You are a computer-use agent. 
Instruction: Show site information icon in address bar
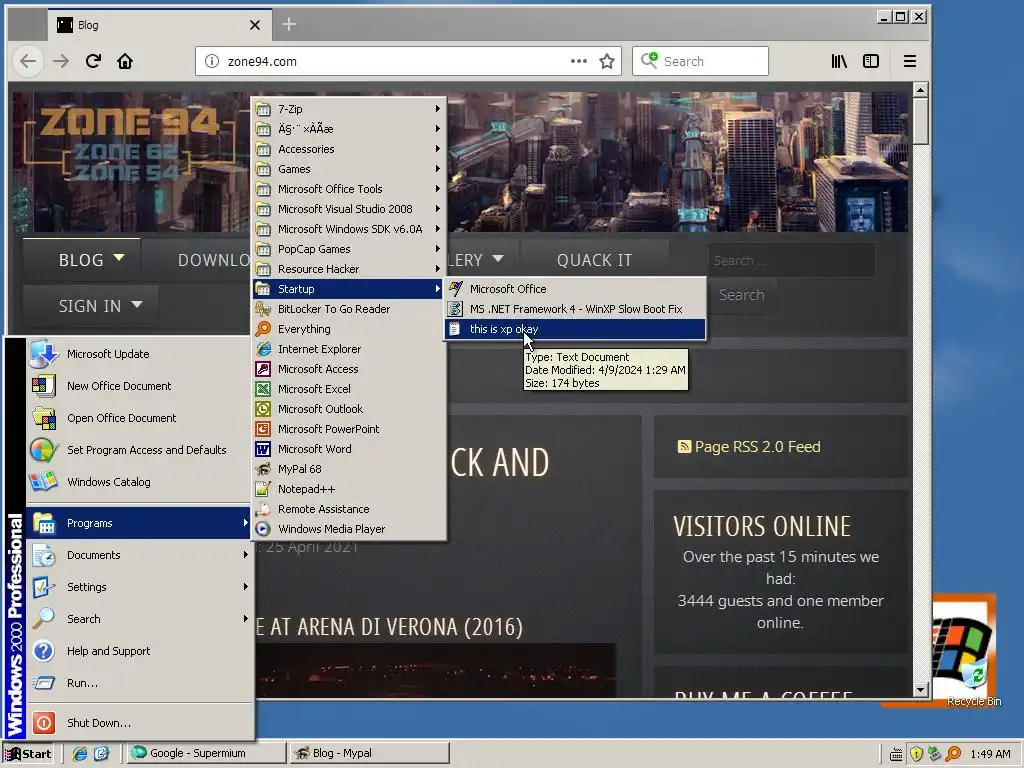click(212, 61)
